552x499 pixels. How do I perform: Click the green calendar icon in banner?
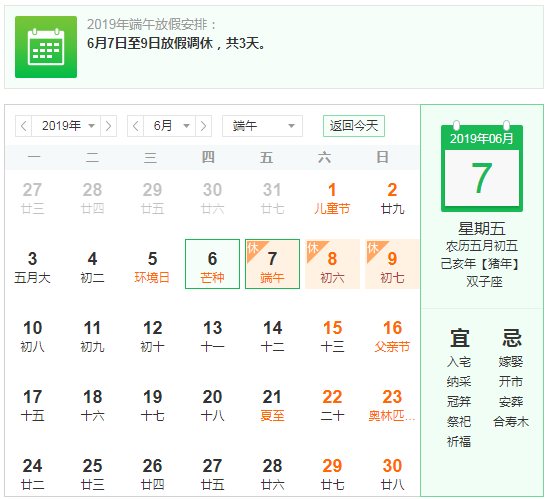(46, 47)
